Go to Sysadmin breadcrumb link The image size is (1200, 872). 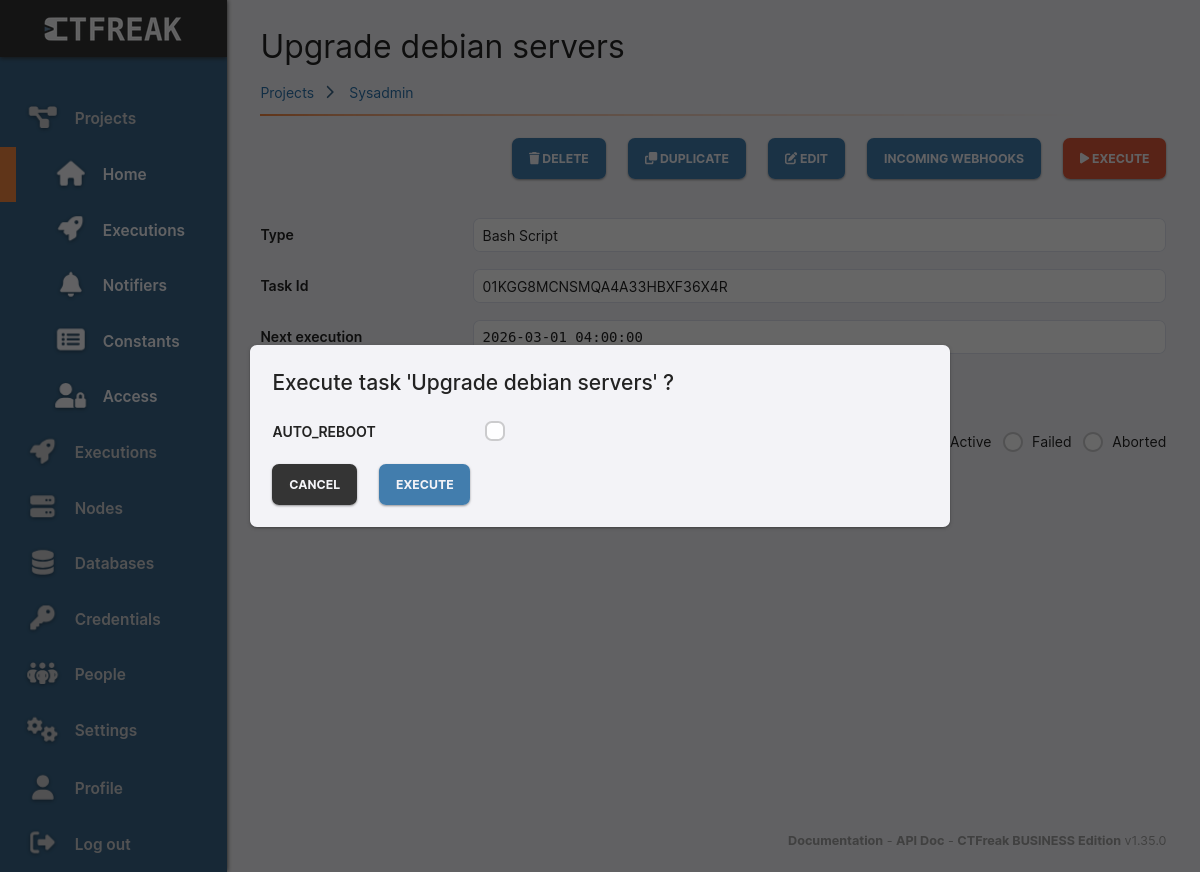[x=381, y=93]
